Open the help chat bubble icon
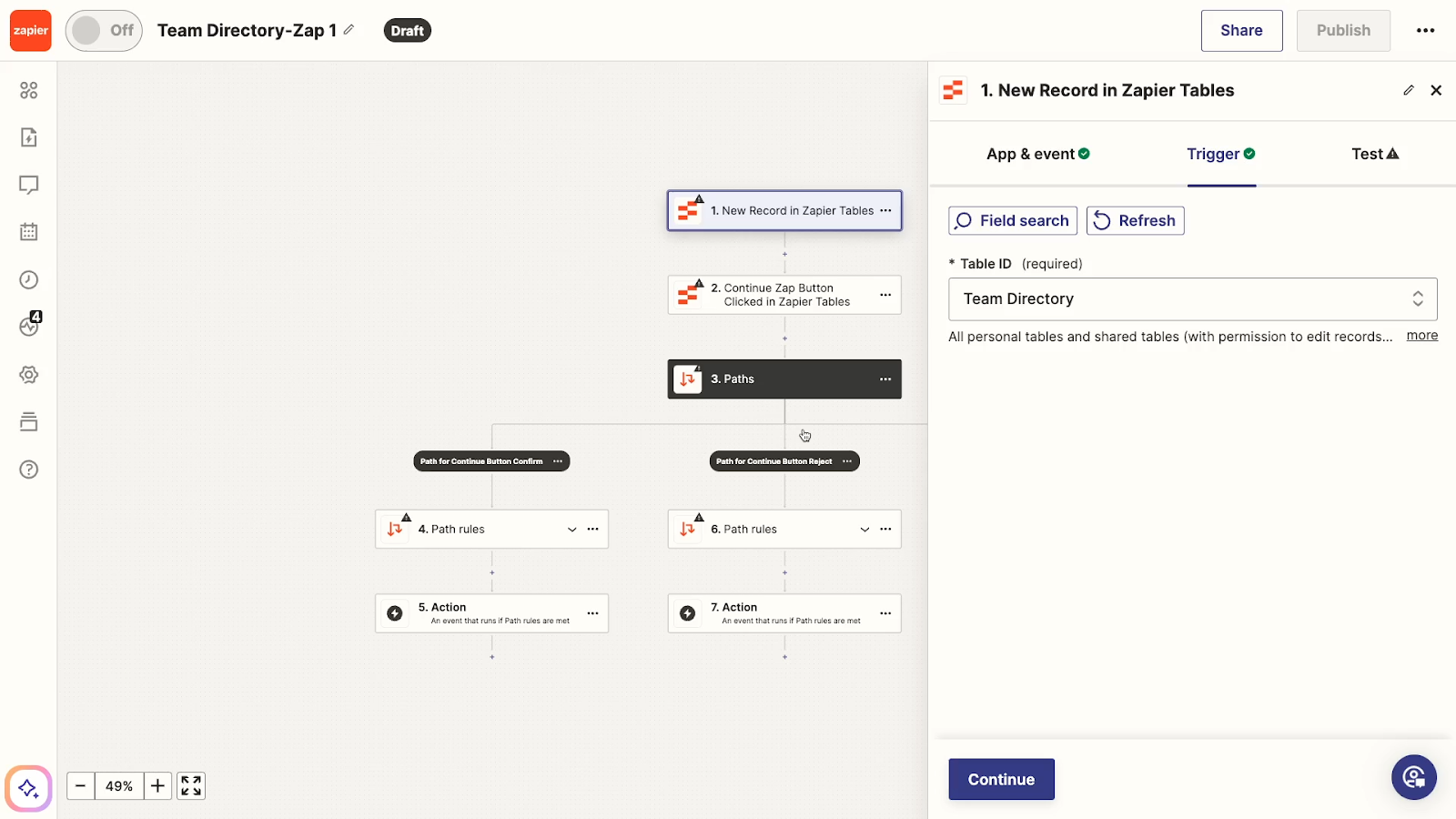 coord(1413,777)
